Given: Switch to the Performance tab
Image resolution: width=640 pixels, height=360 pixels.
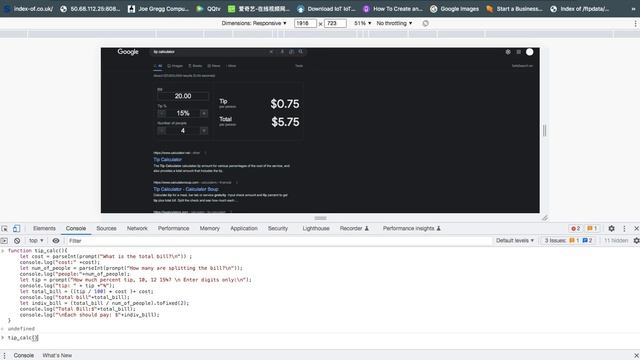Looking at the screenshot, I should coord(173,229).
